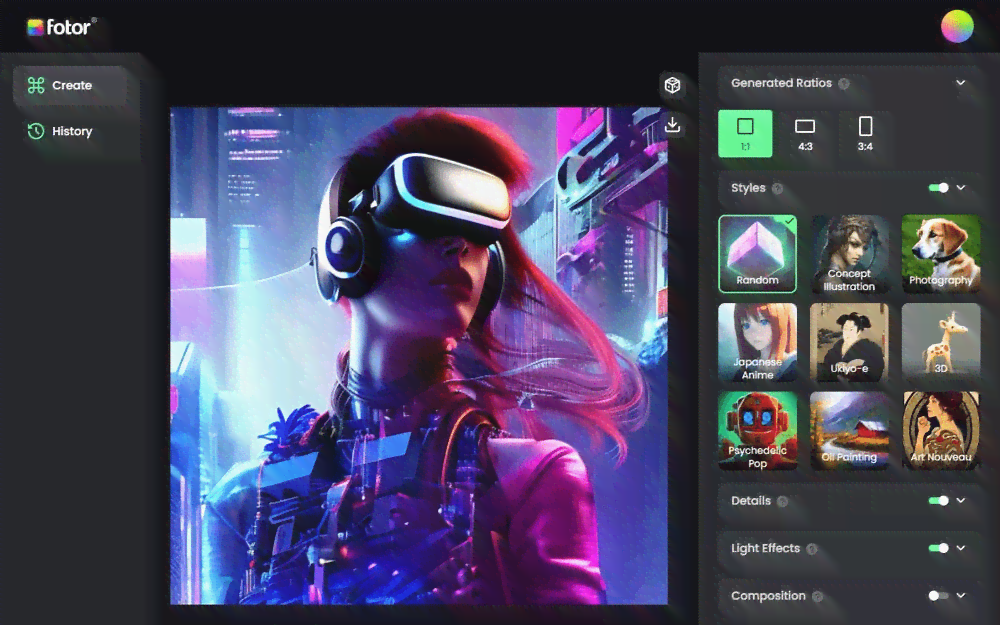Select the Photography style
This screenshot has width=1000, height=625.
point(941,254)
